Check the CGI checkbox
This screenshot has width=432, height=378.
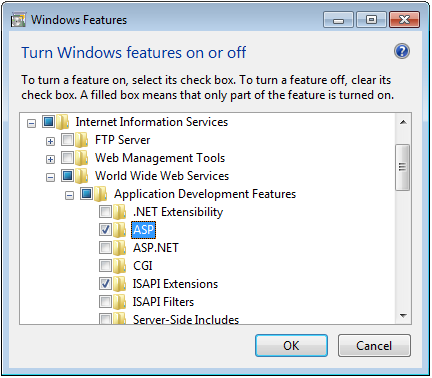pos(106,266)
